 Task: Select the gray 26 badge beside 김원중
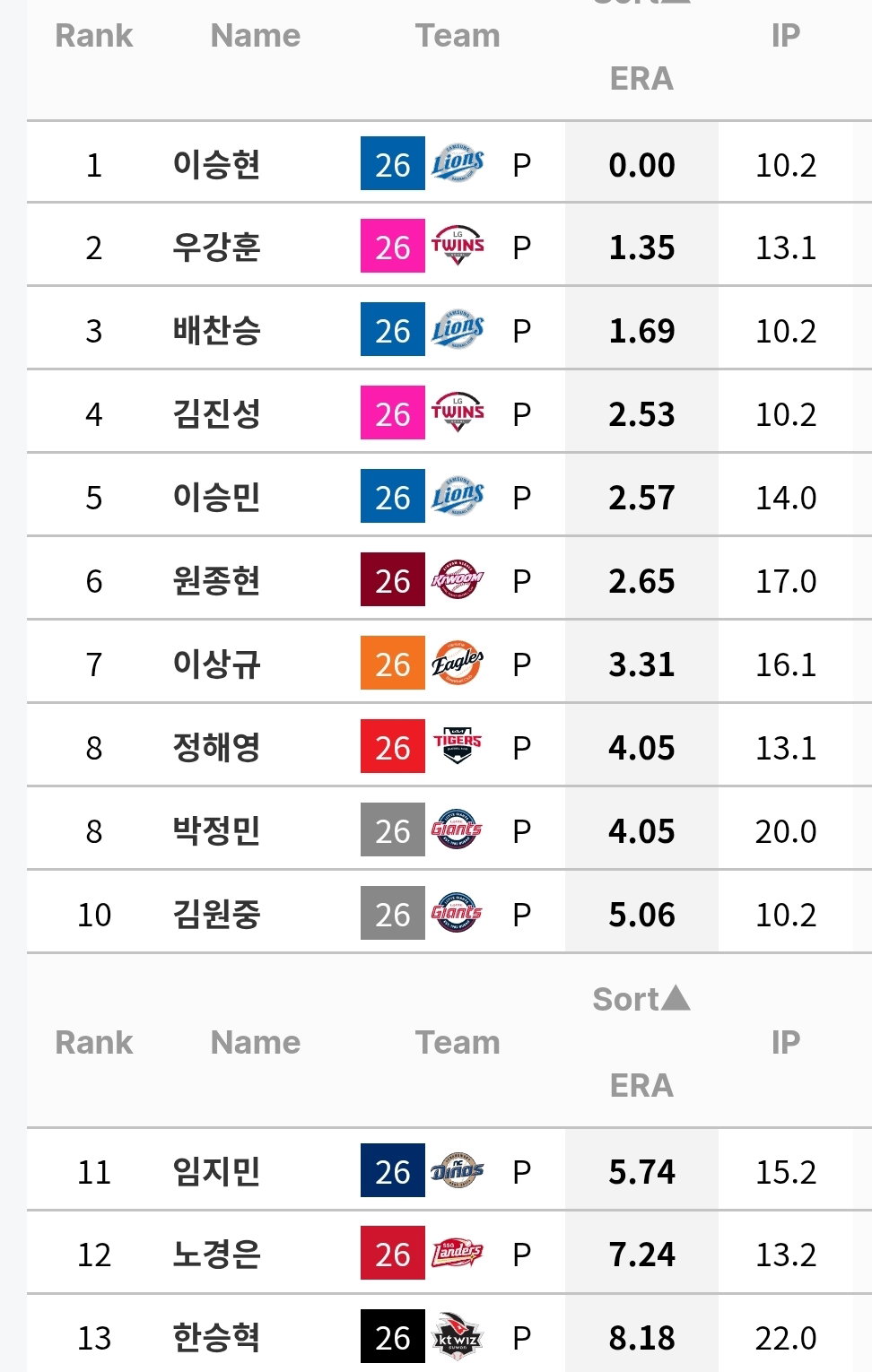(393, 913)
